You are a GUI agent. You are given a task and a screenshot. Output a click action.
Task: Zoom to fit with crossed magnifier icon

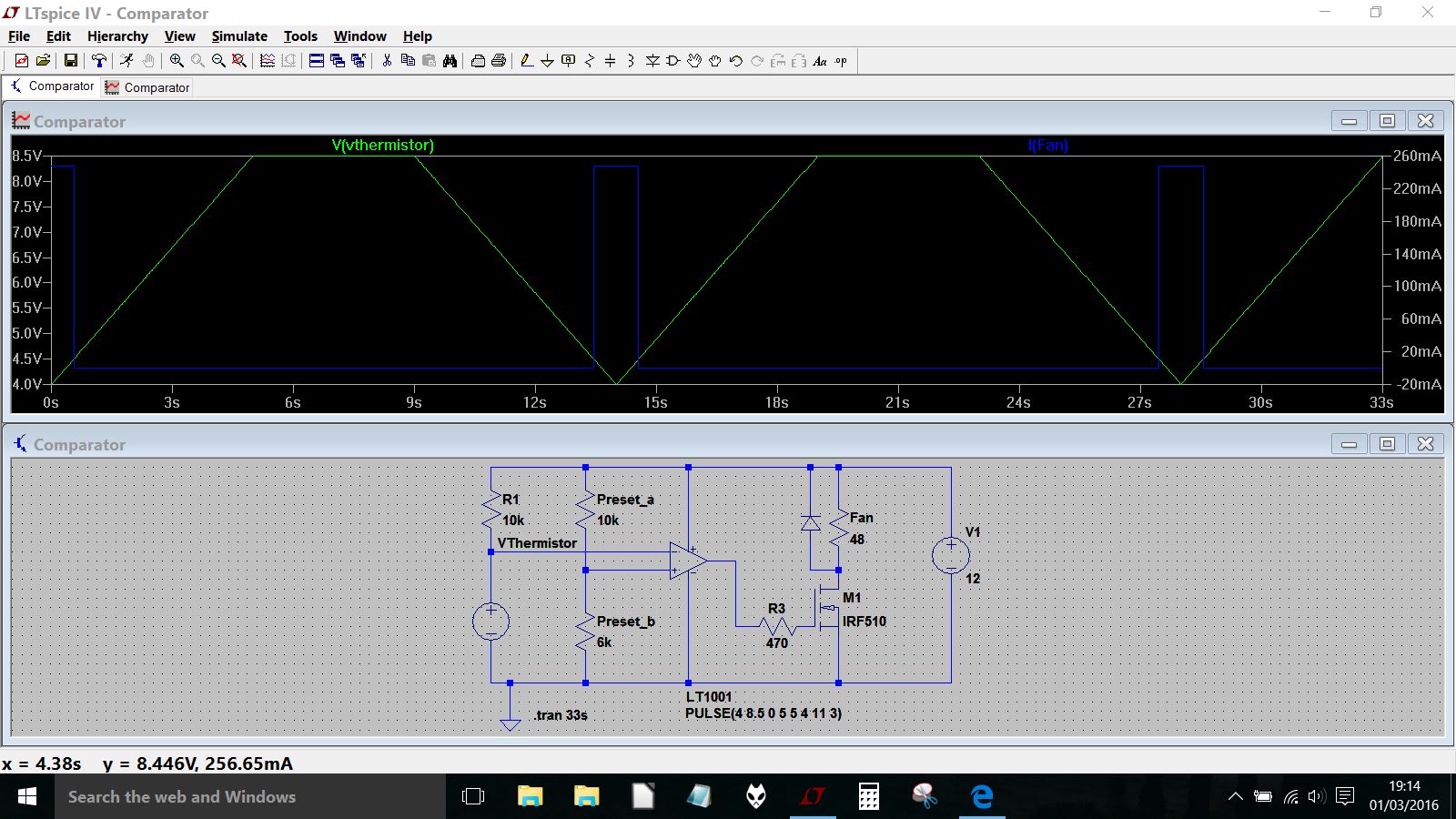(x=239, y=61)
